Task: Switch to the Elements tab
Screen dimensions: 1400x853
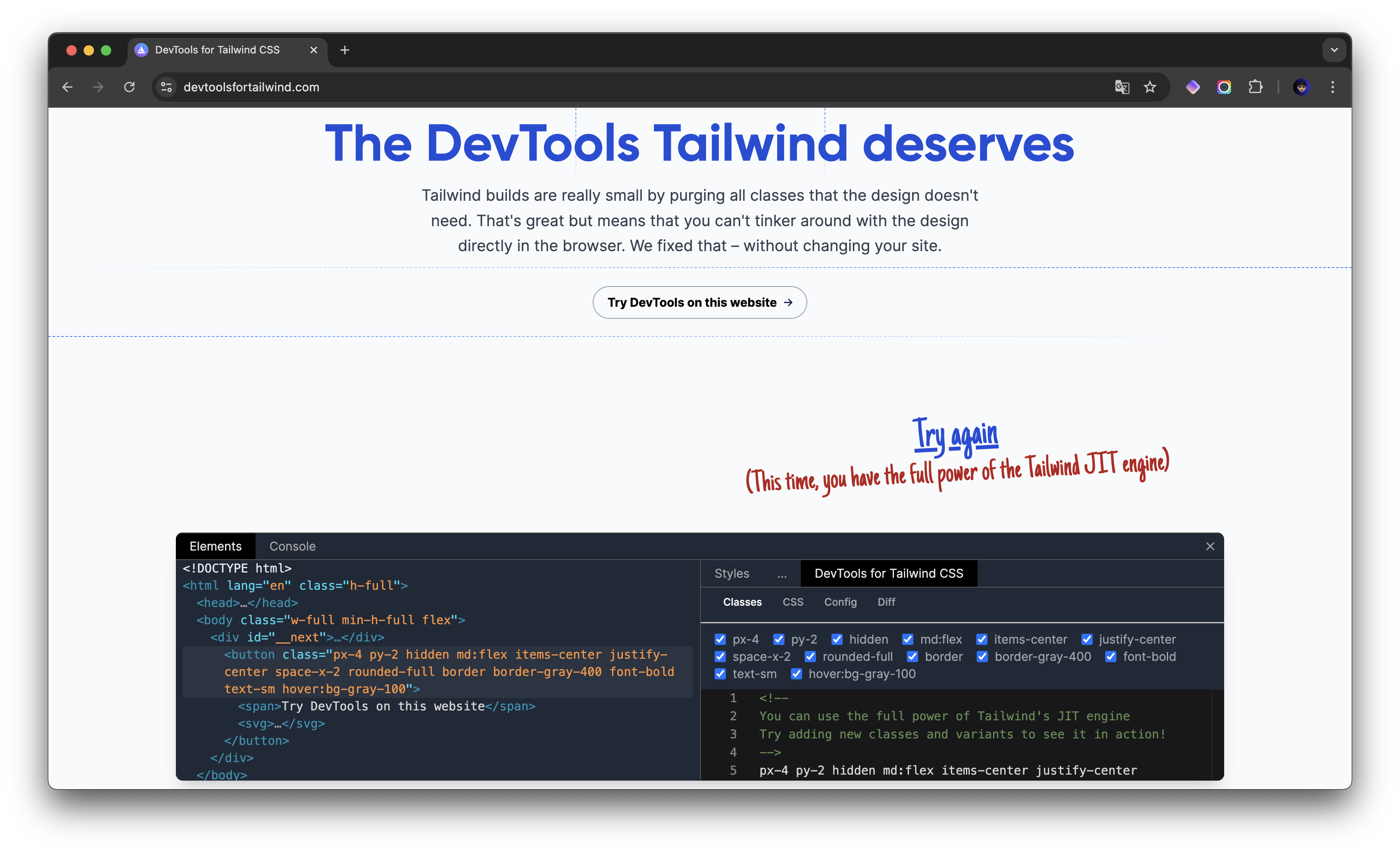Action: pyautogui.click(x=216, y=546)
